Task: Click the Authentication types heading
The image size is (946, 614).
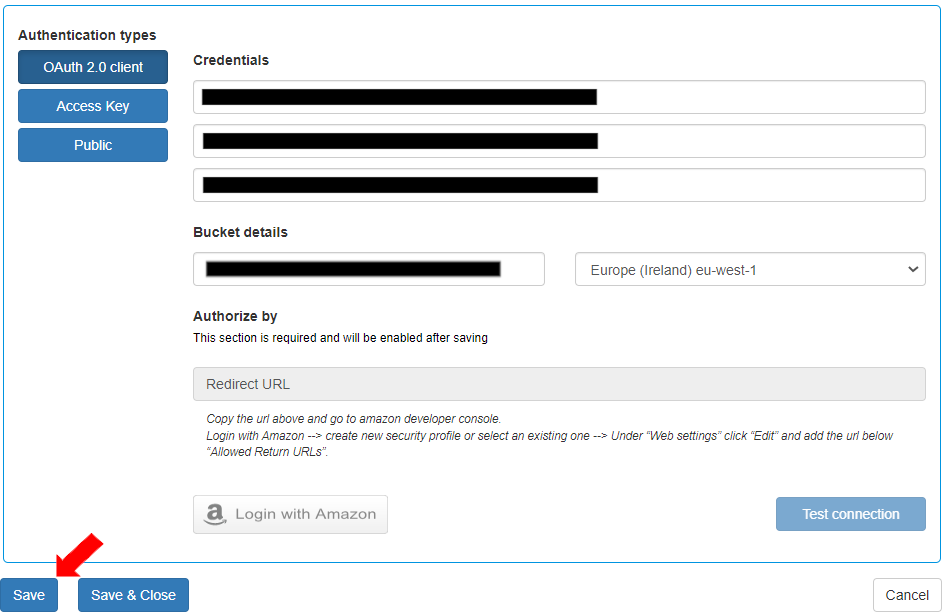Action: coord(87,35)
